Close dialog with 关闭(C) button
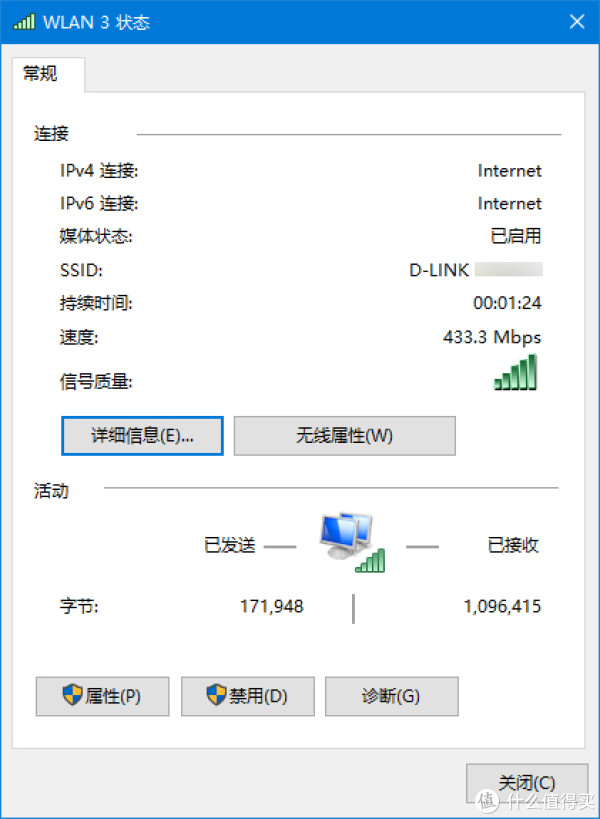600x819 pixels. pyautogui.click(x=527, y=783)
